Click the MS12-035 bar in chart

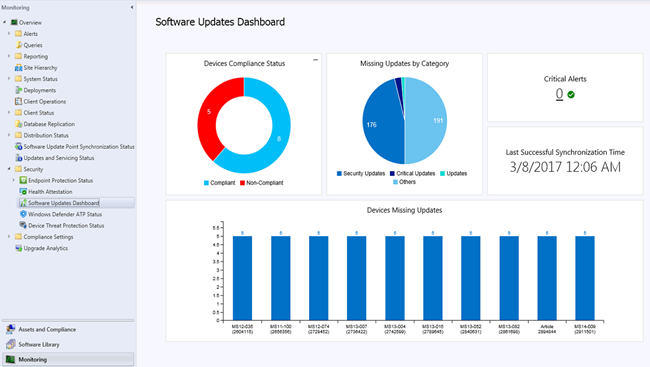coord(243,278)
